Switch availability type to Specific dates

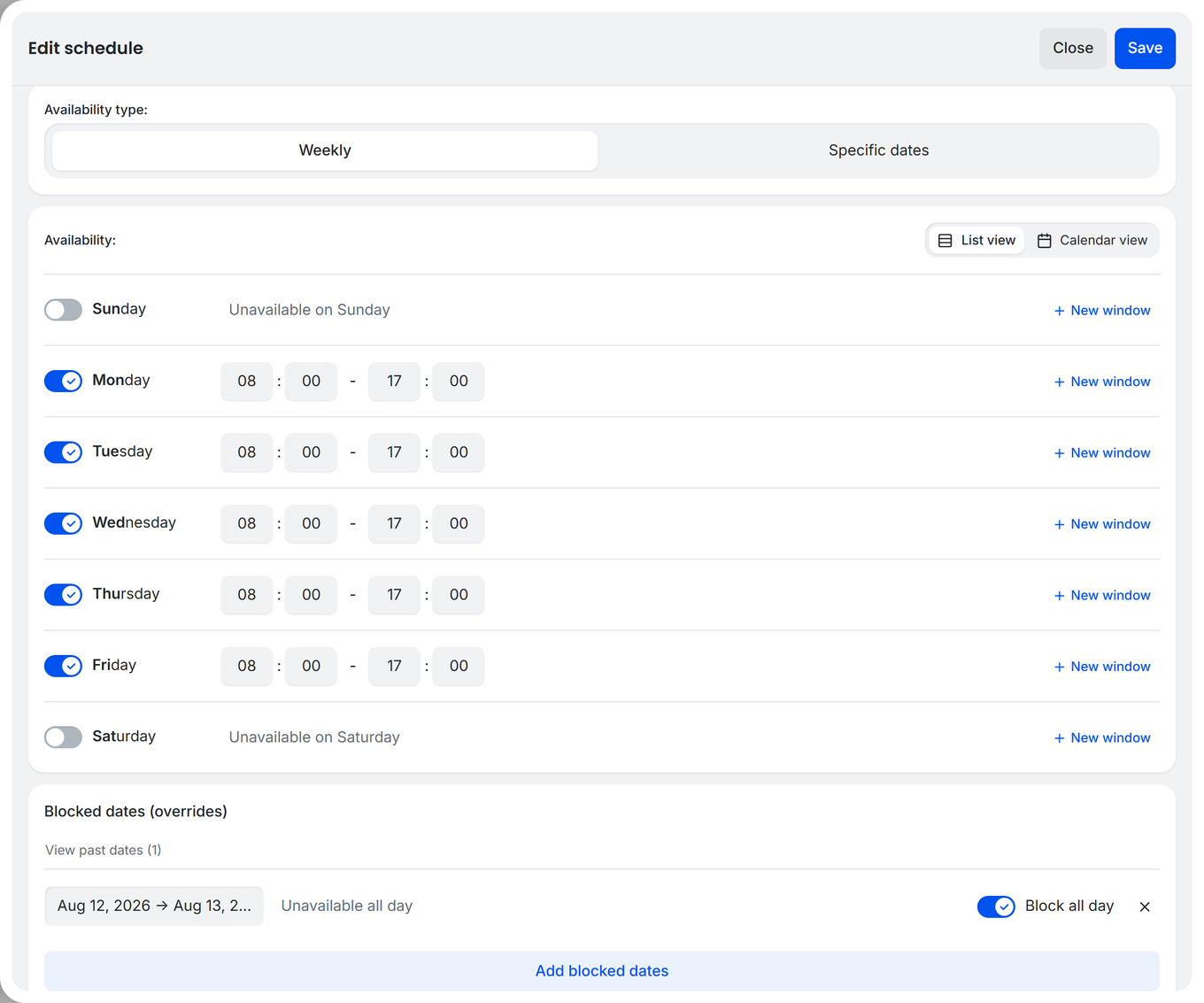878,150
